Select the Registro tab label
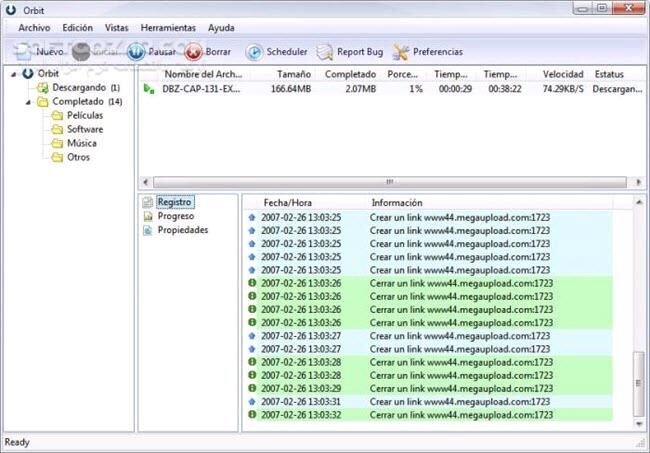The height and width of the screenshot is (453, 650). coord(175,202)
